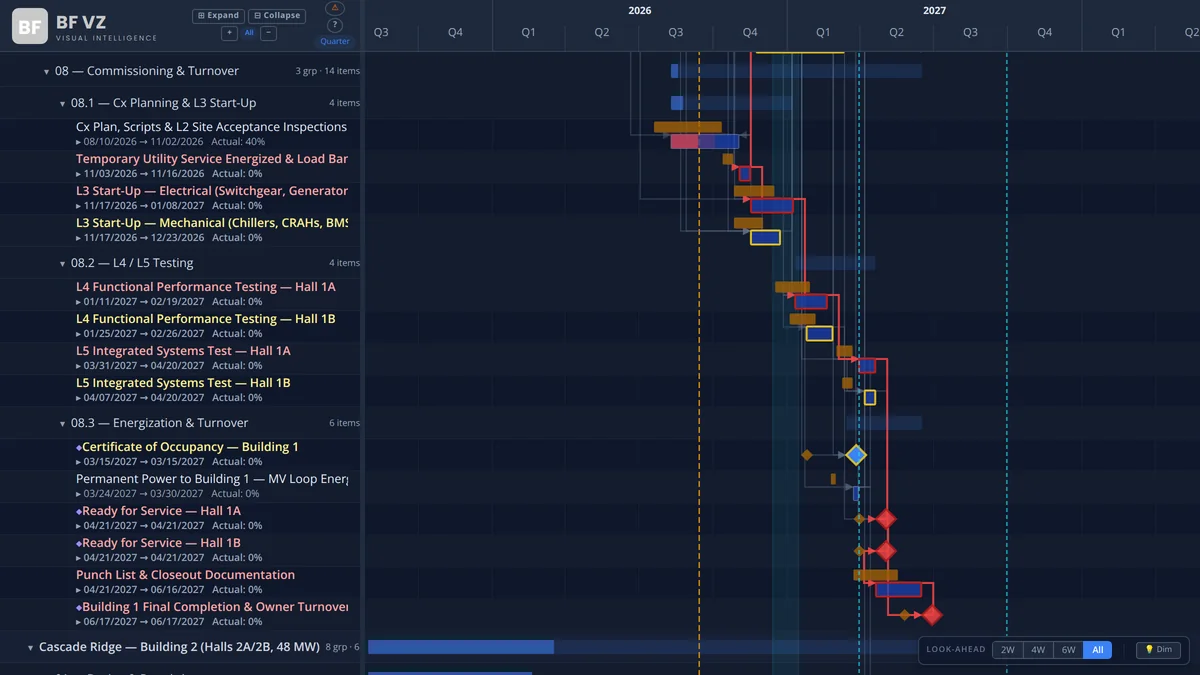The width and height of the screenshot is (1200, 675).
Task: Select Certificate of Occupancy — Building 1 milestone
Action: [190, 447]
